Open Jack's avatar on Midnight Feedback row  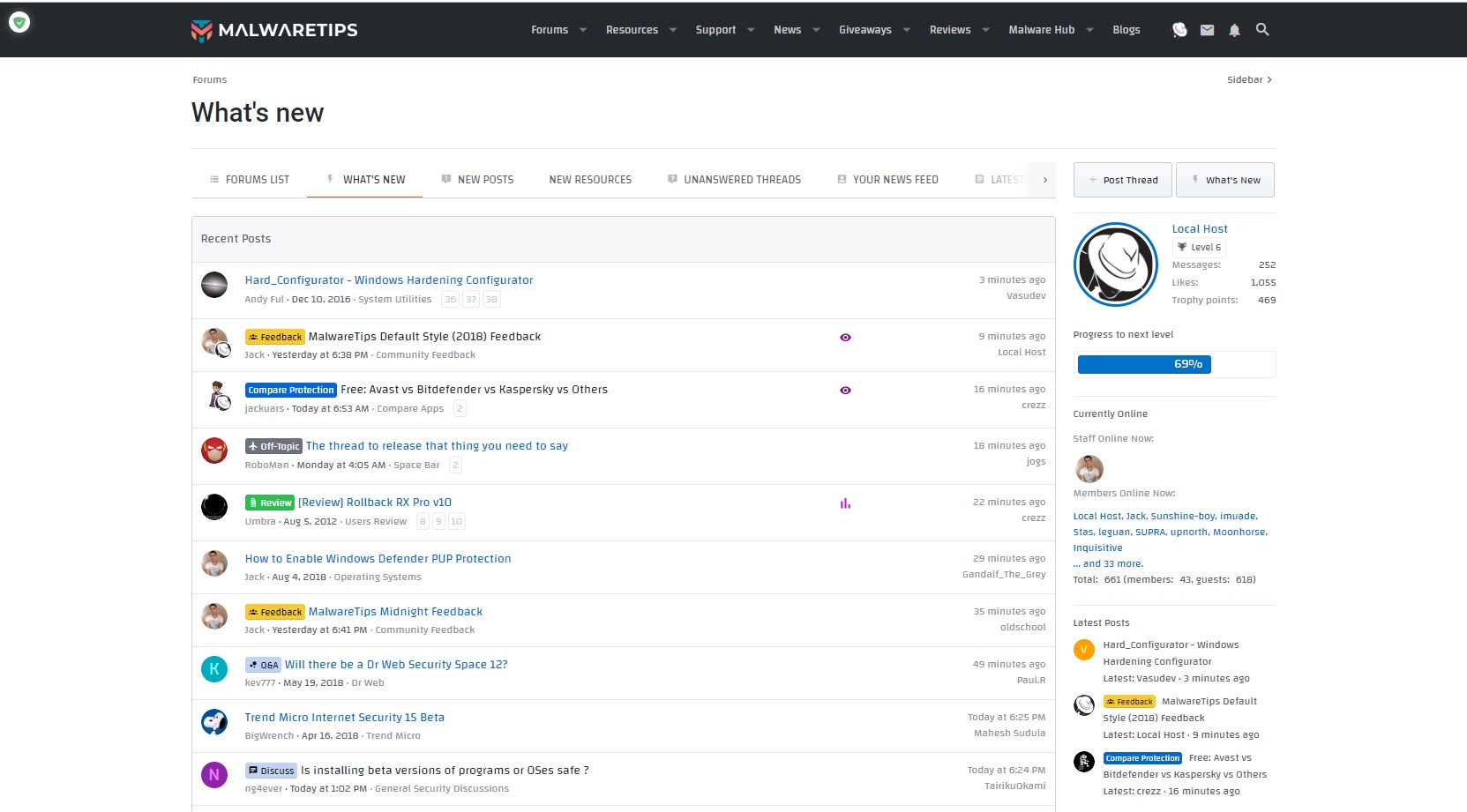(x=214, y=616)
